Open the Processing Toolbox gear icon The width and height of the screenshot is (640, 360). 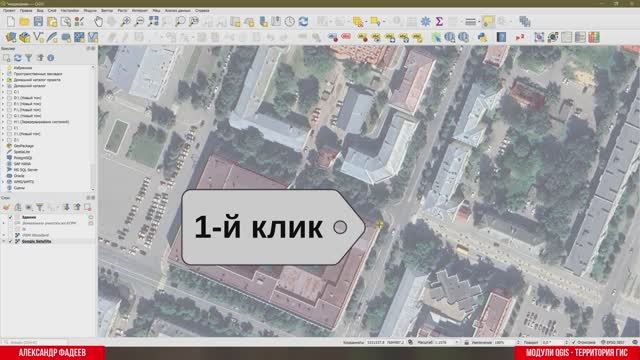(425, 22)
